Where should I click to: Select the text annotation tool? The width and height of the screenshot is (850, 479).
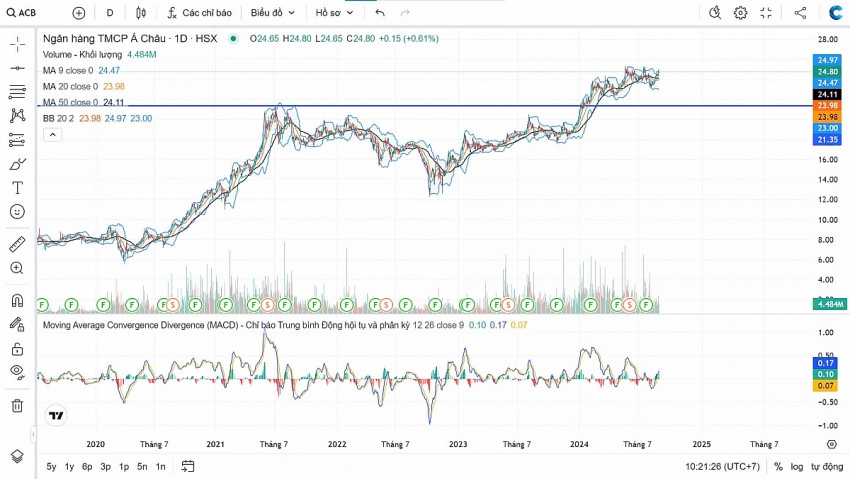(x=17, y=188)
